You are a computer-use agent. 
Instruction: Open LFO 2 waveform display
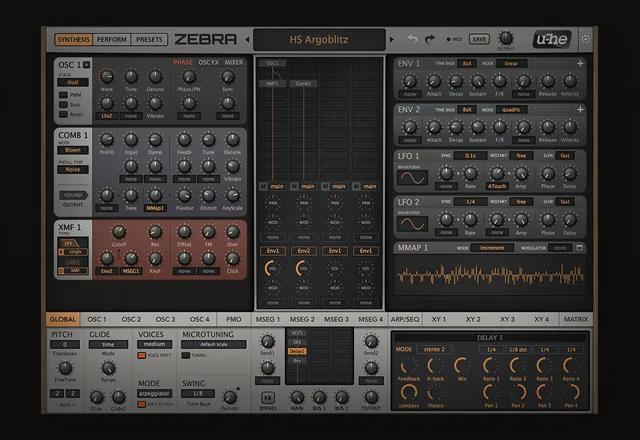[x=413, y=224]
